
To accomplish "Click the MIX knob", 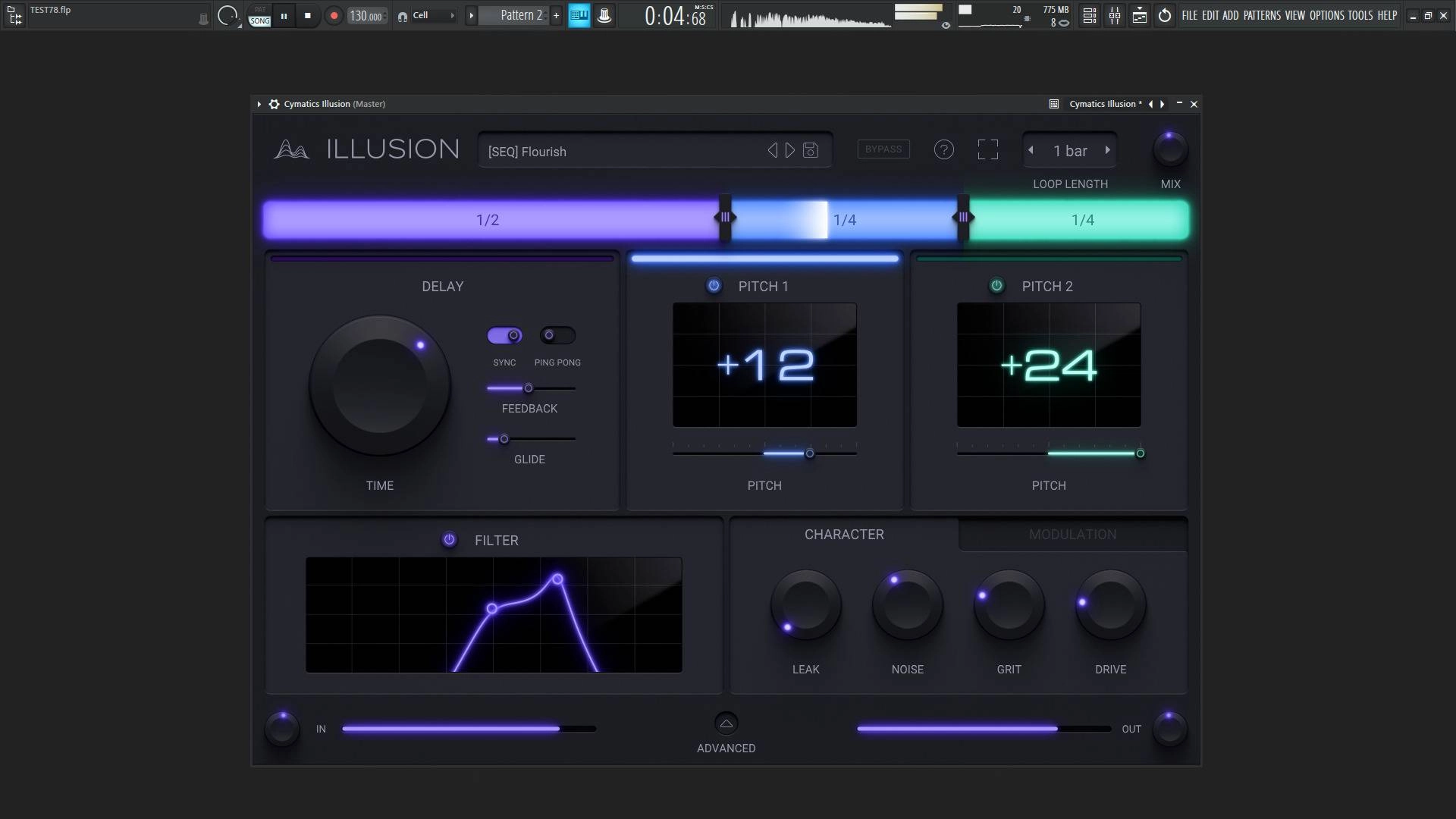I will [1170, 149].
